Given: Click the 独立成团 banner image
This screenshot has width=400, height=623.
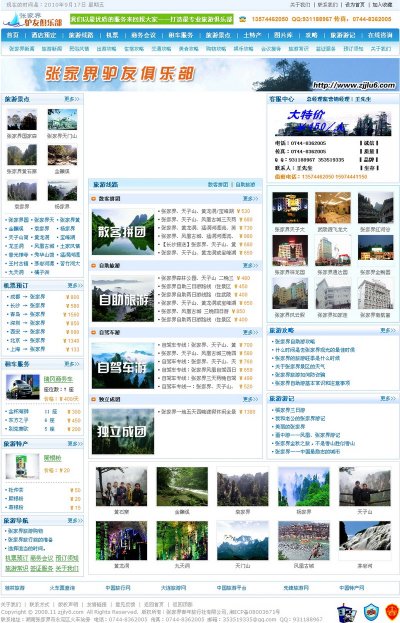Looking at the screenshot, I should [123, 431].
